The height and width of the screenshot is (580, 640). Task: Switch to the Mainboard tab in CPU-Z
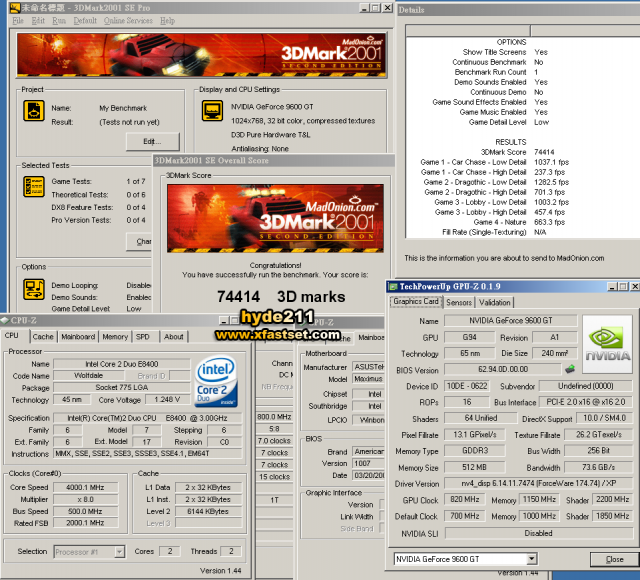point(78,337)
